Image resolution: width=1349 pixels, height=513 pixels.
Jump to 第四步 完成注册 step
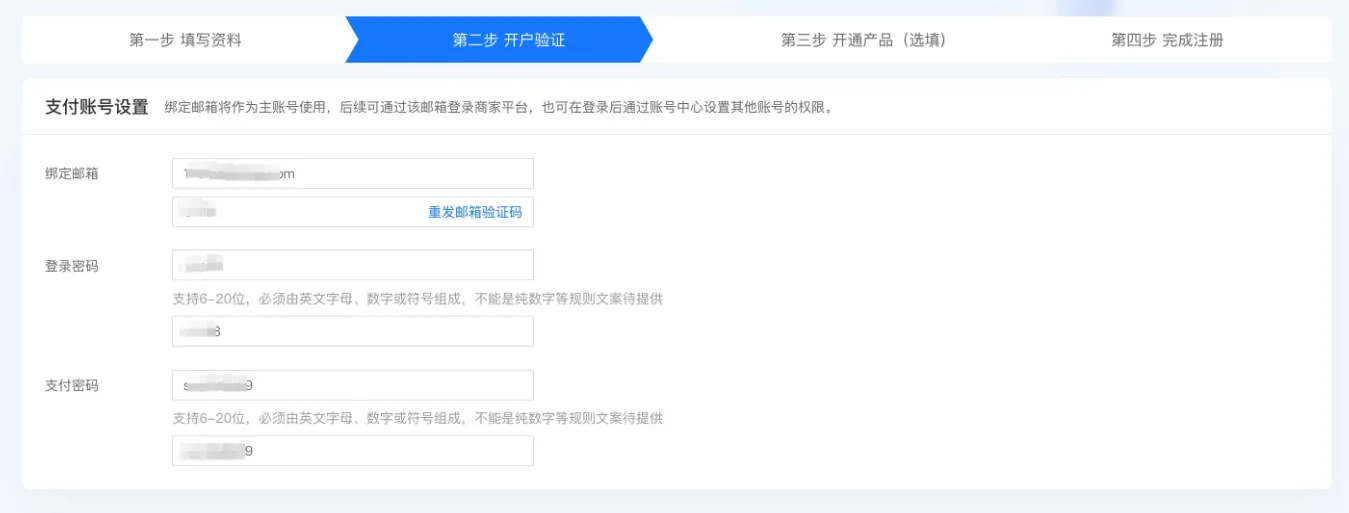click(1166, 40)
